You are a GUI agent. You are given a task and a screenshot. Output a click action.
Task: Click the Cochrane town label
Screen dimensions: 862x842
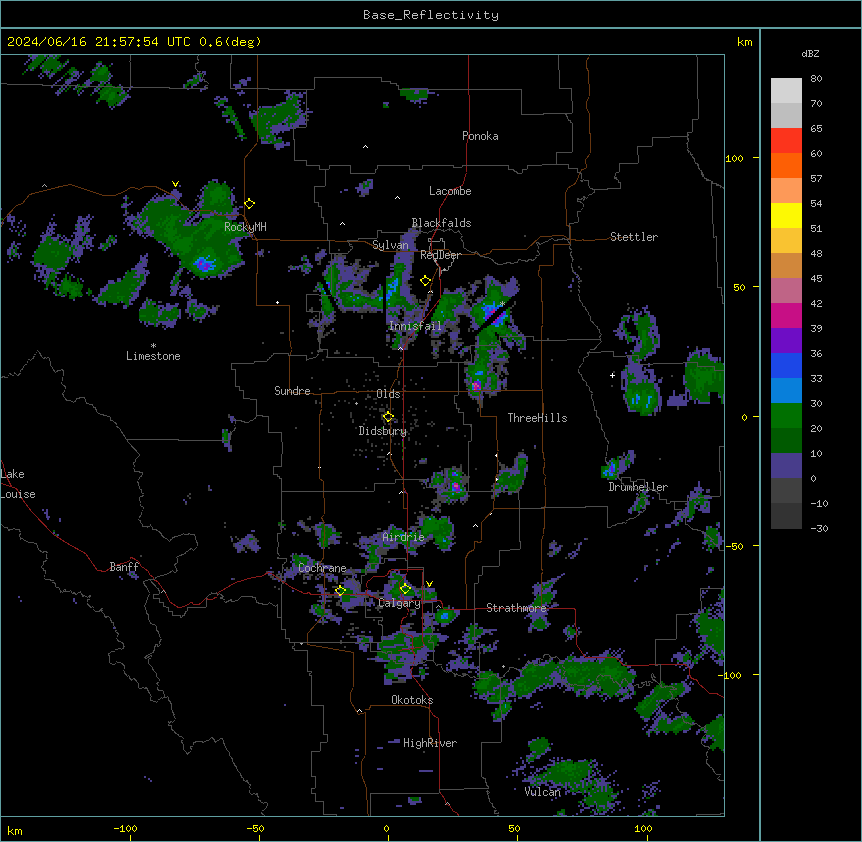322,568
